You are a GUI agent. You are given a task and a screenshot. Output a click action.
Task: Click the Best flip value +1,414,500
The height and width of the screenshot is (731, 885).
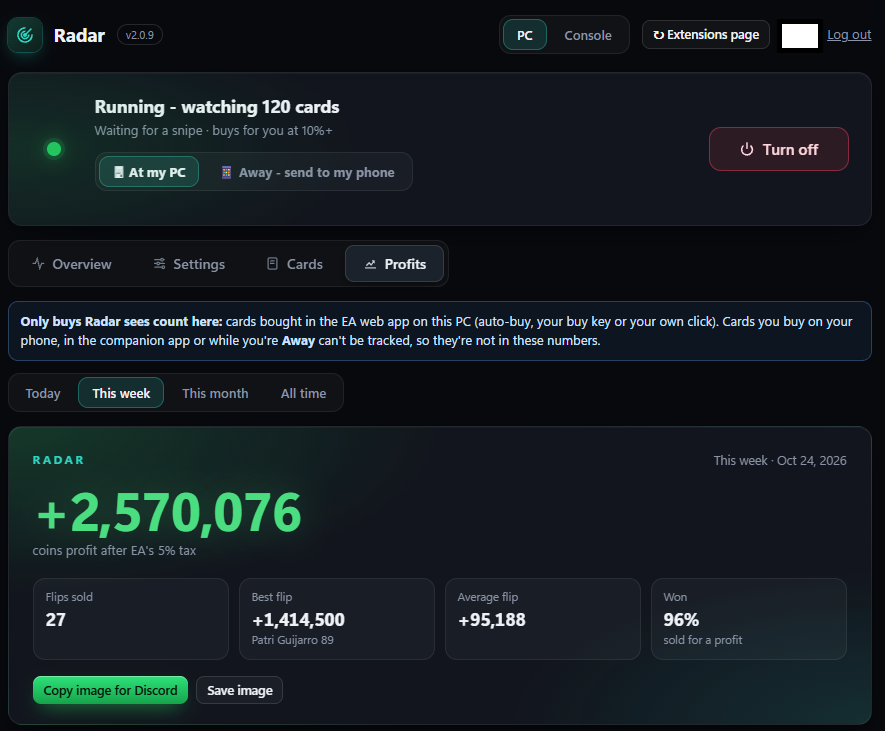point(298,620)
